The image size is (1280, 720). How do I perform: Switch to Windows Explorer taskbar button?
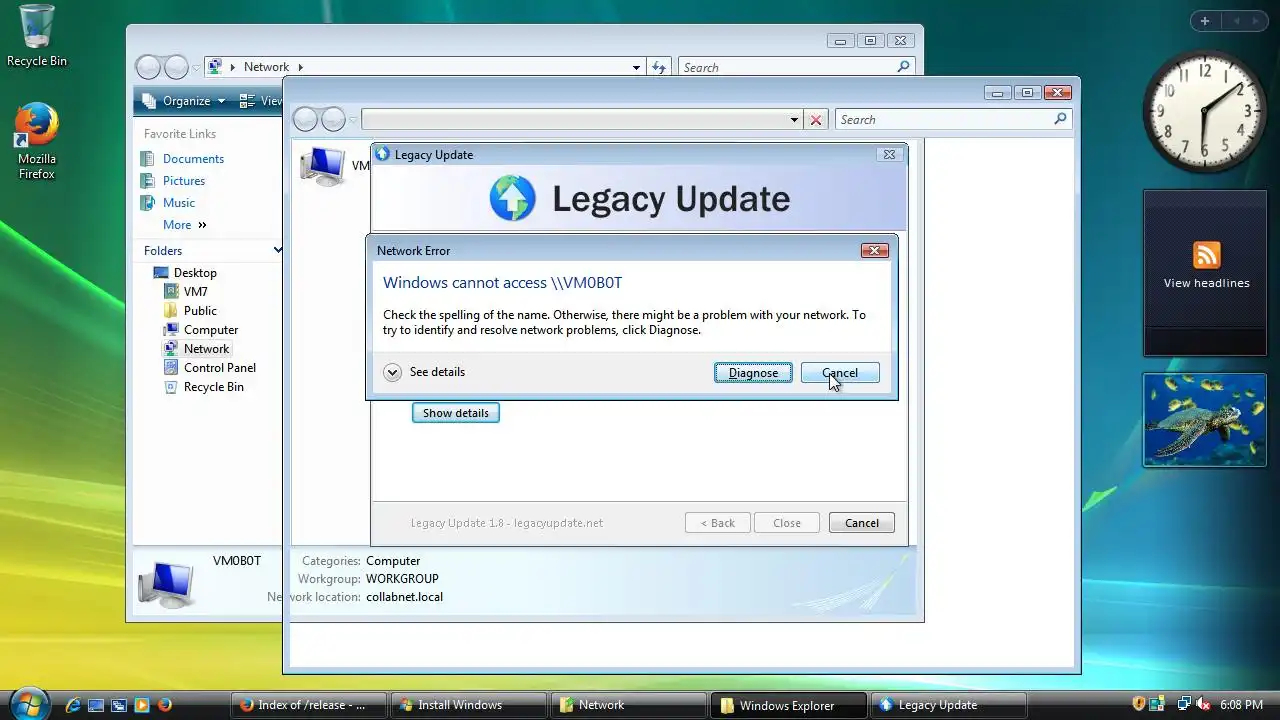[787, 705]
